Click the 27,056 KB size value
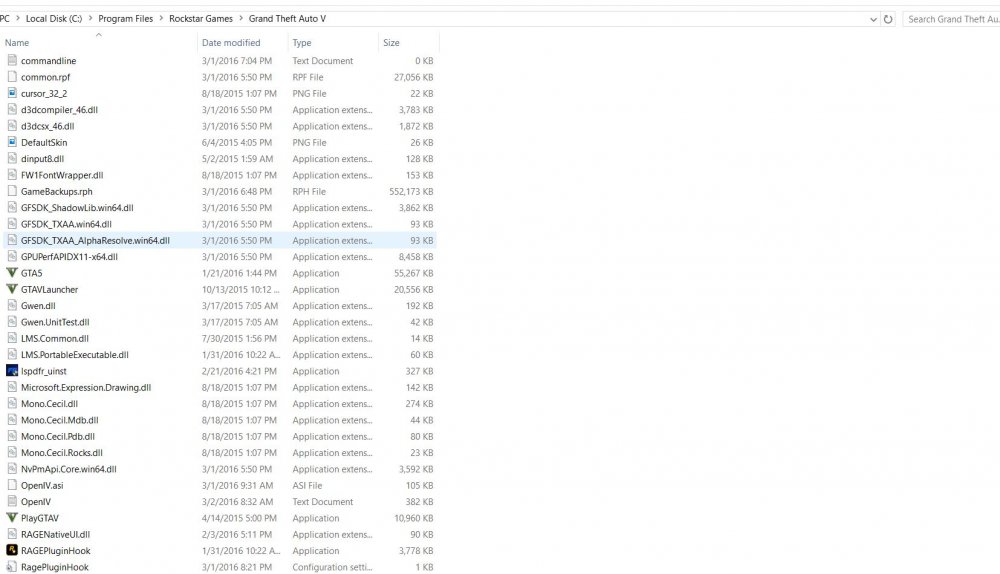 (414, 77)
